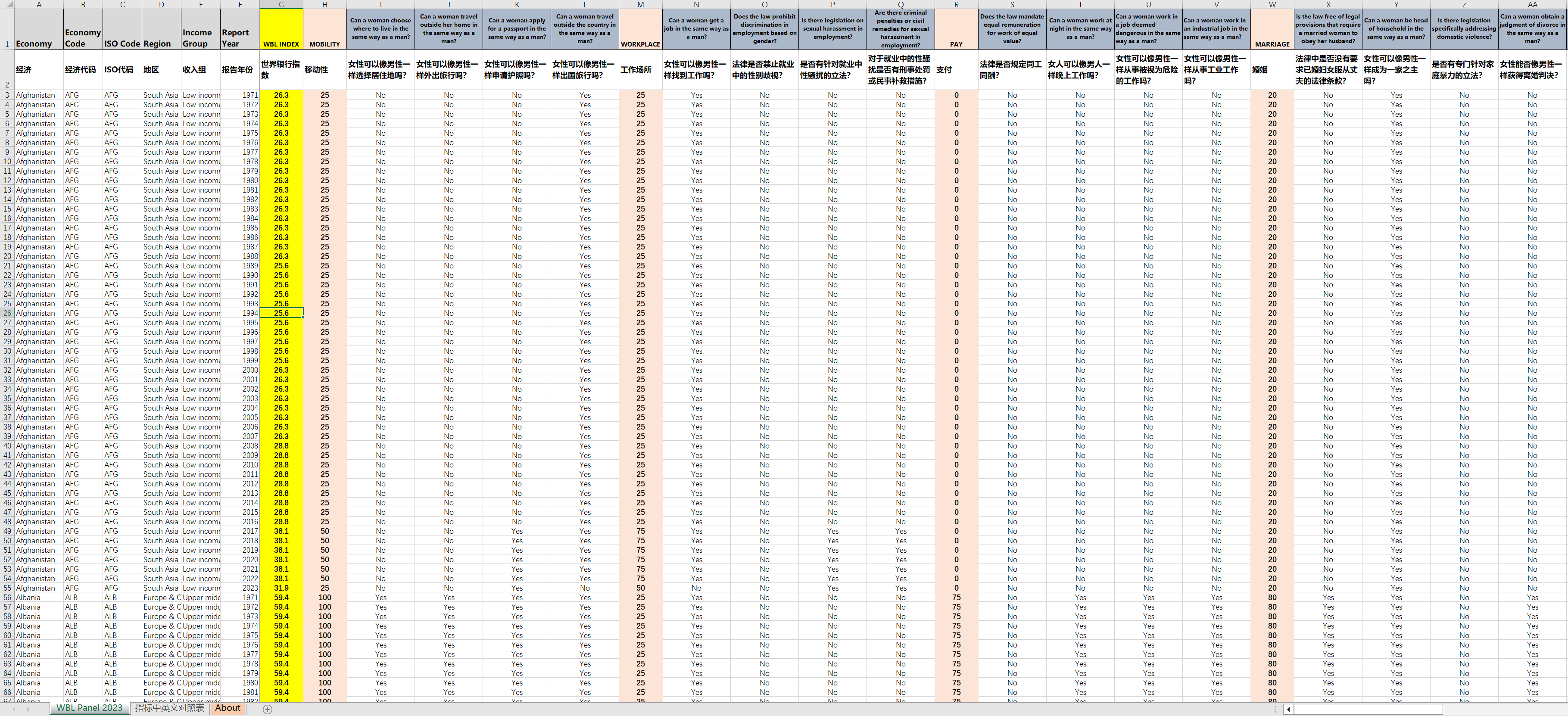This screenshot has width=1568, height=716.
Task: Click the previous sheet navigation arrow
Action: pos(13,709)
